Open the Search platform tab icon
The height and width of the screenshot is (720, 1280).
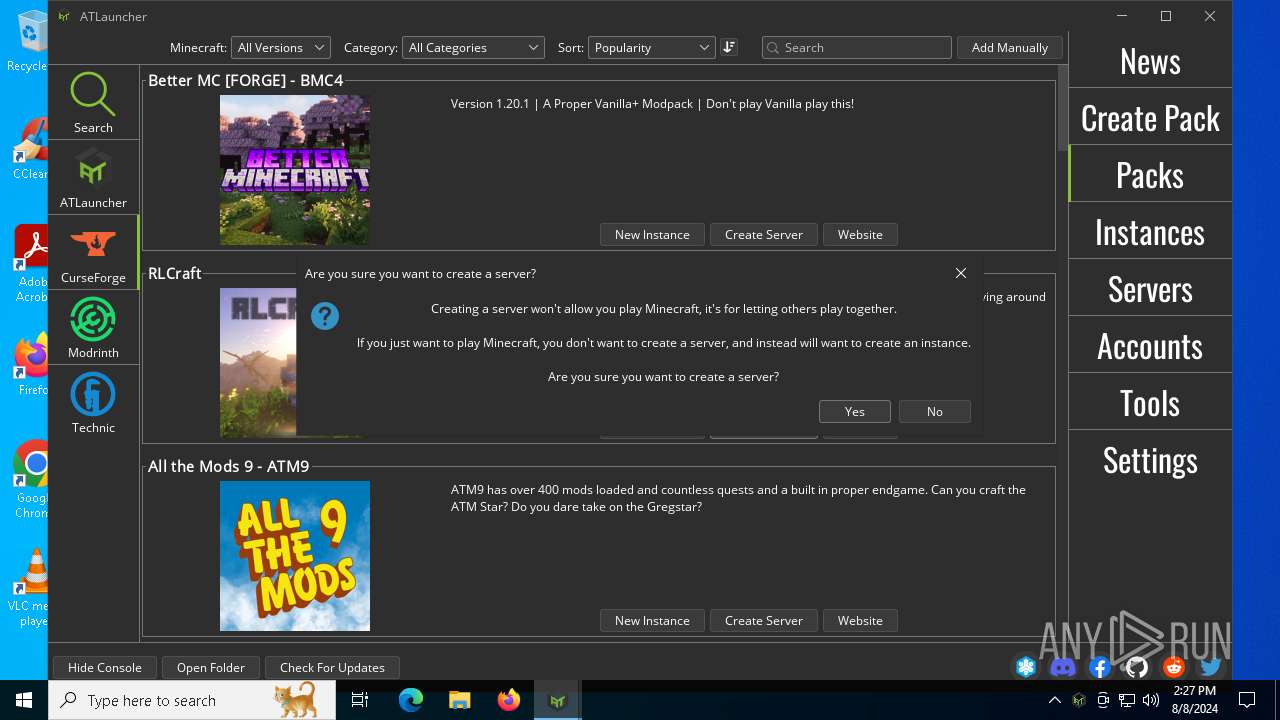tap(93, 94)
